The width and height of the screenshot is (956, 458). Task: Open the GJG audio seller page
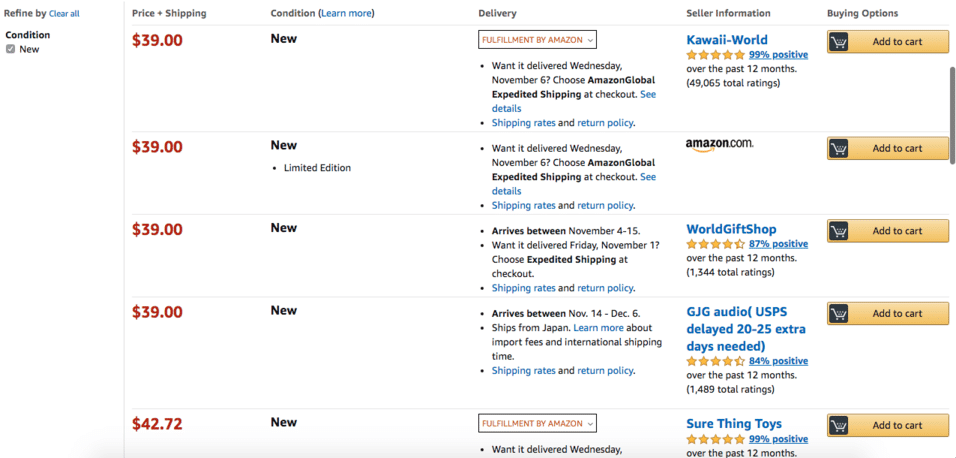click(x=746, y=329)
